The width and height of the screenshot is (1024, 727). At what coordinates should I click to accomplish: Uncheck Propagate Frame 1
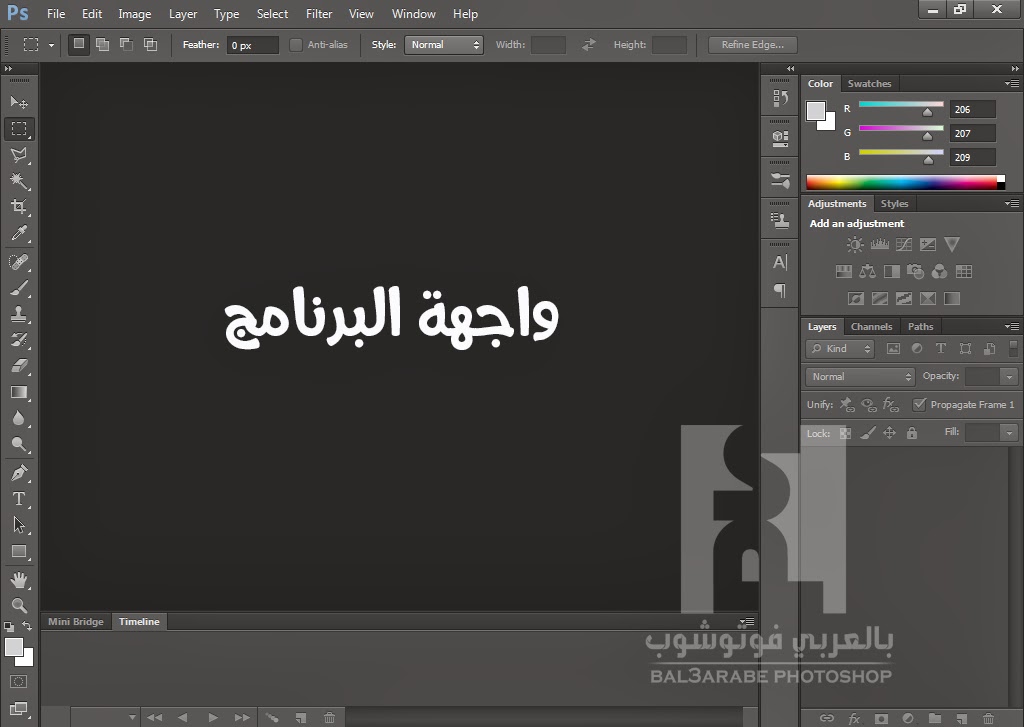click(x=920, y=404)
